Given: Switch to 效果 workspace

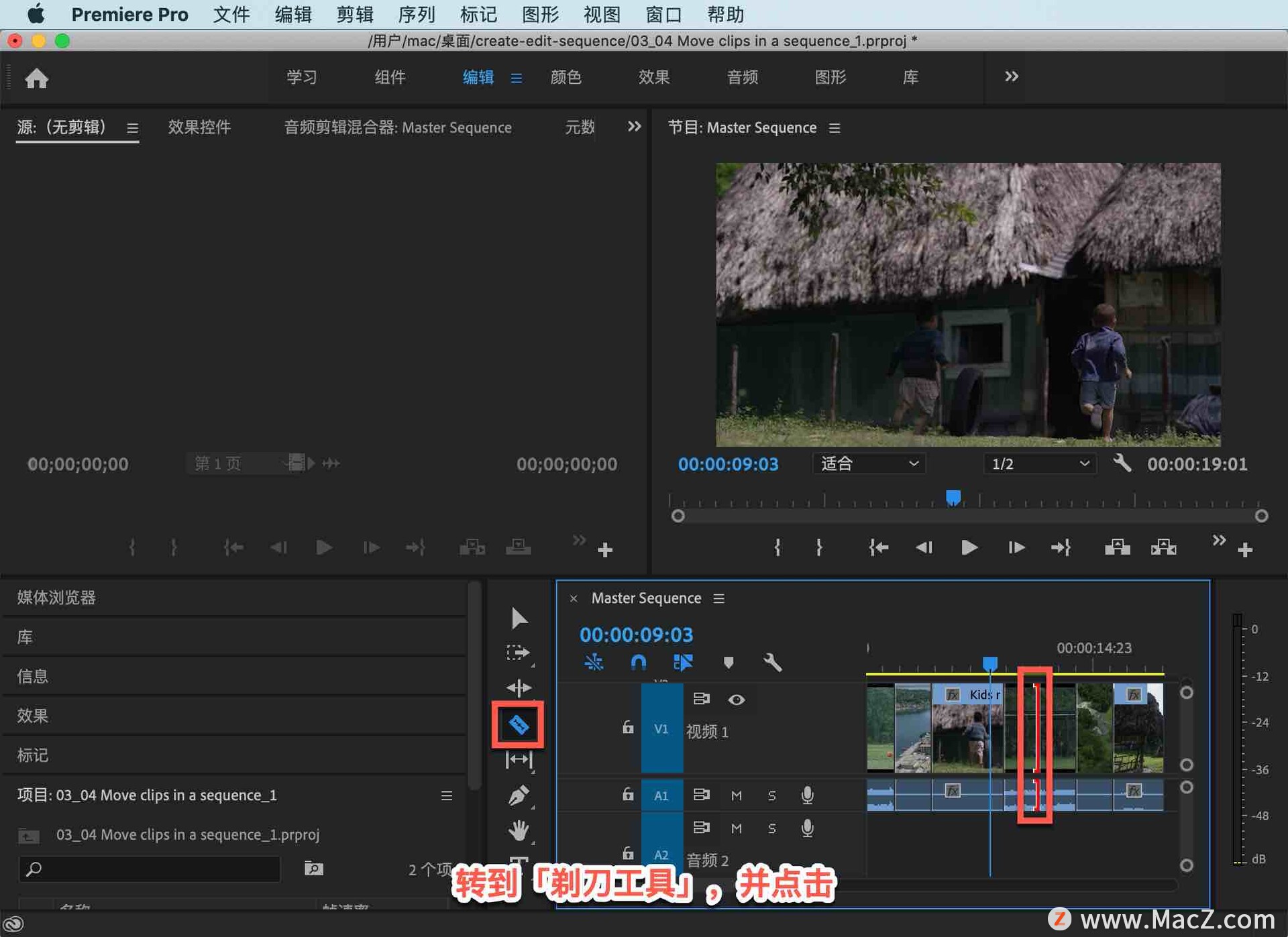Looking at the screenshot, I should (x=654, y=77).
